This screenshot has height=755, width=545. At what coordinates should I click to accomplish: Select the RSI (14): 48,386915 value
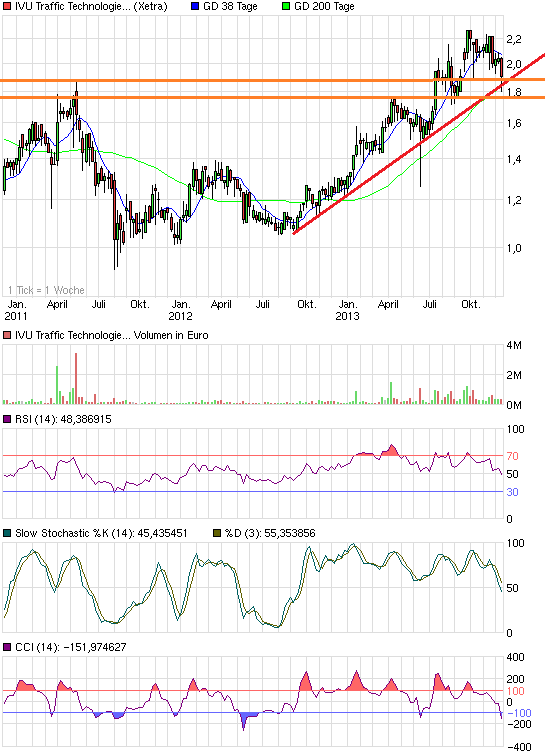click(x=63, y=419)
